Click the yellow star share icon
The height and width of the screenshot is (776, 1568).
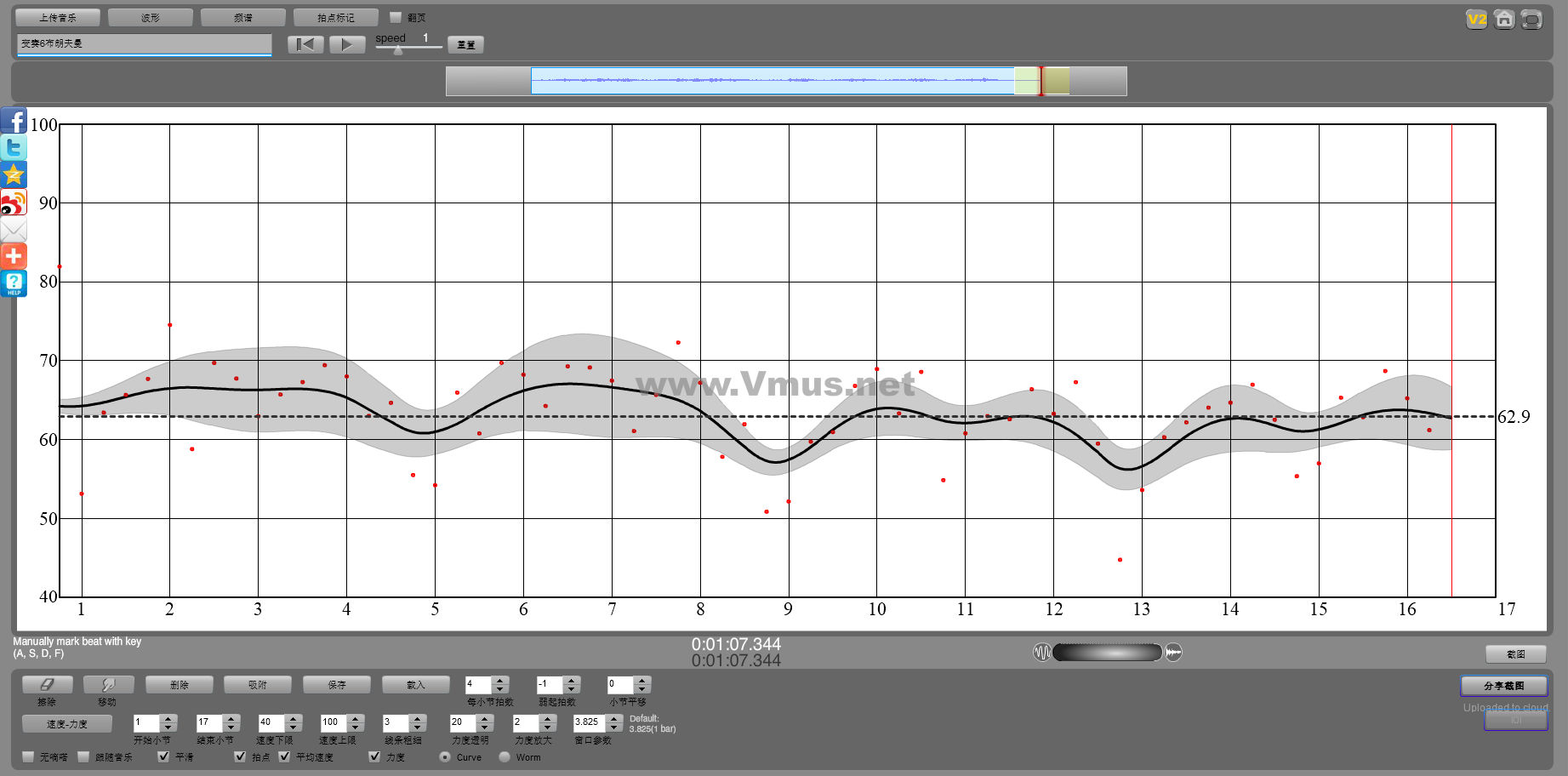point(14,175)
